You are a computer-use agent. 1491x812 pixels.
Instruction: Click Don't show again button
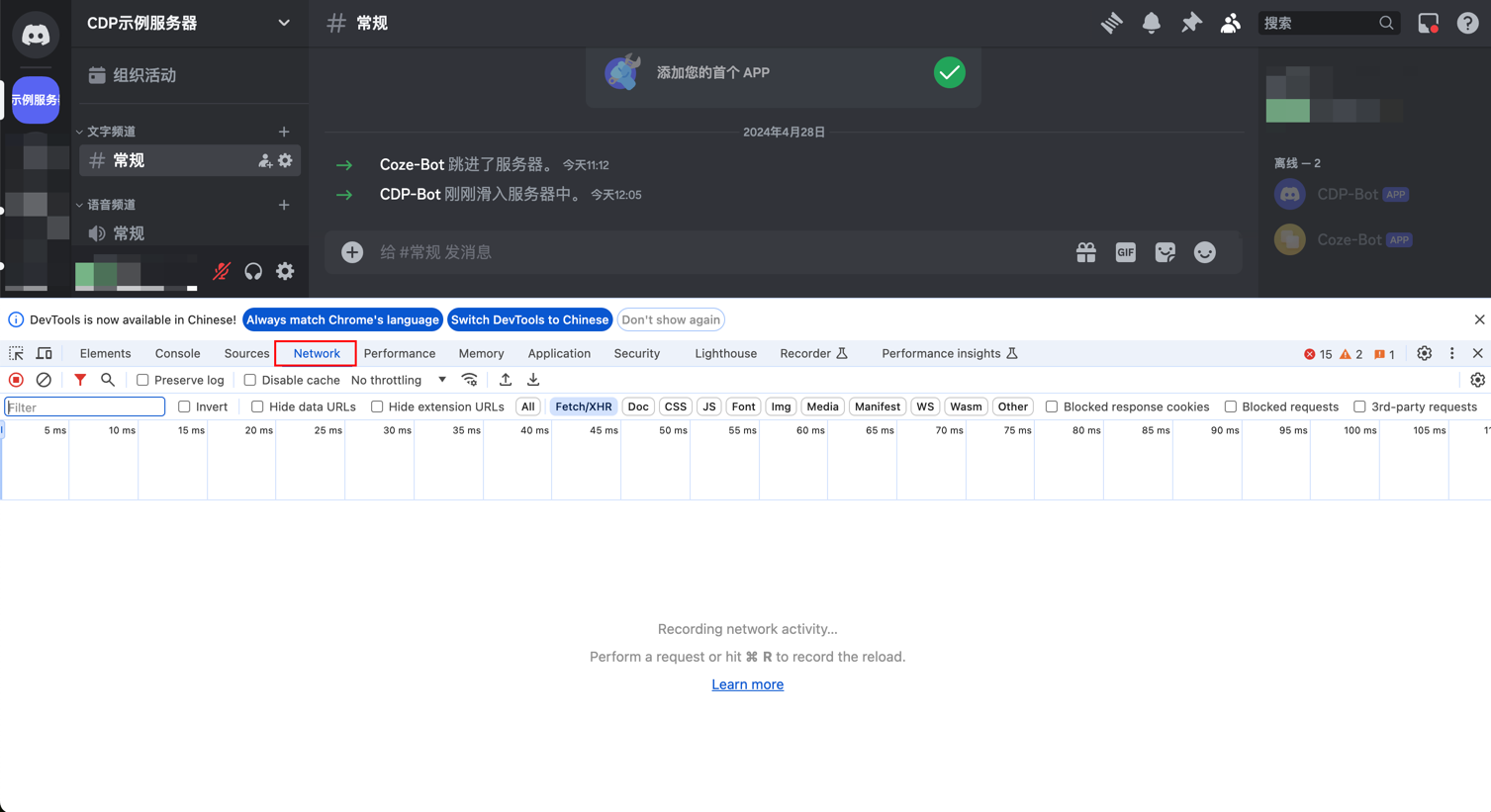671,319
